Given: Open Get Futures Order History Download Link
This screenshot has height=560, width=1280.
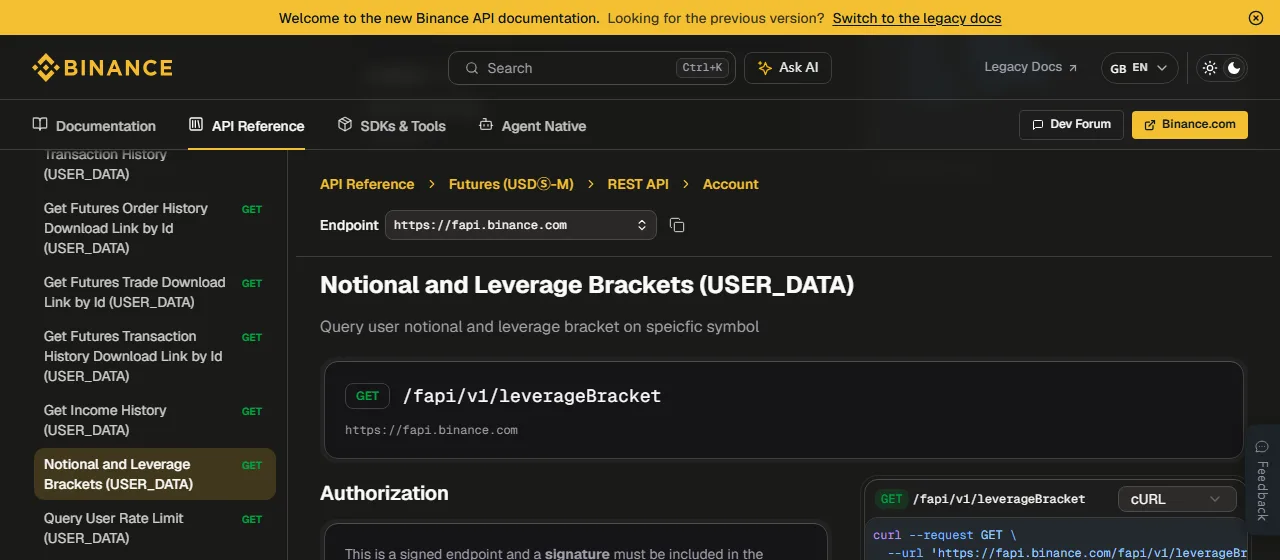Looking at the screenshot, I should tap(154, 228).
